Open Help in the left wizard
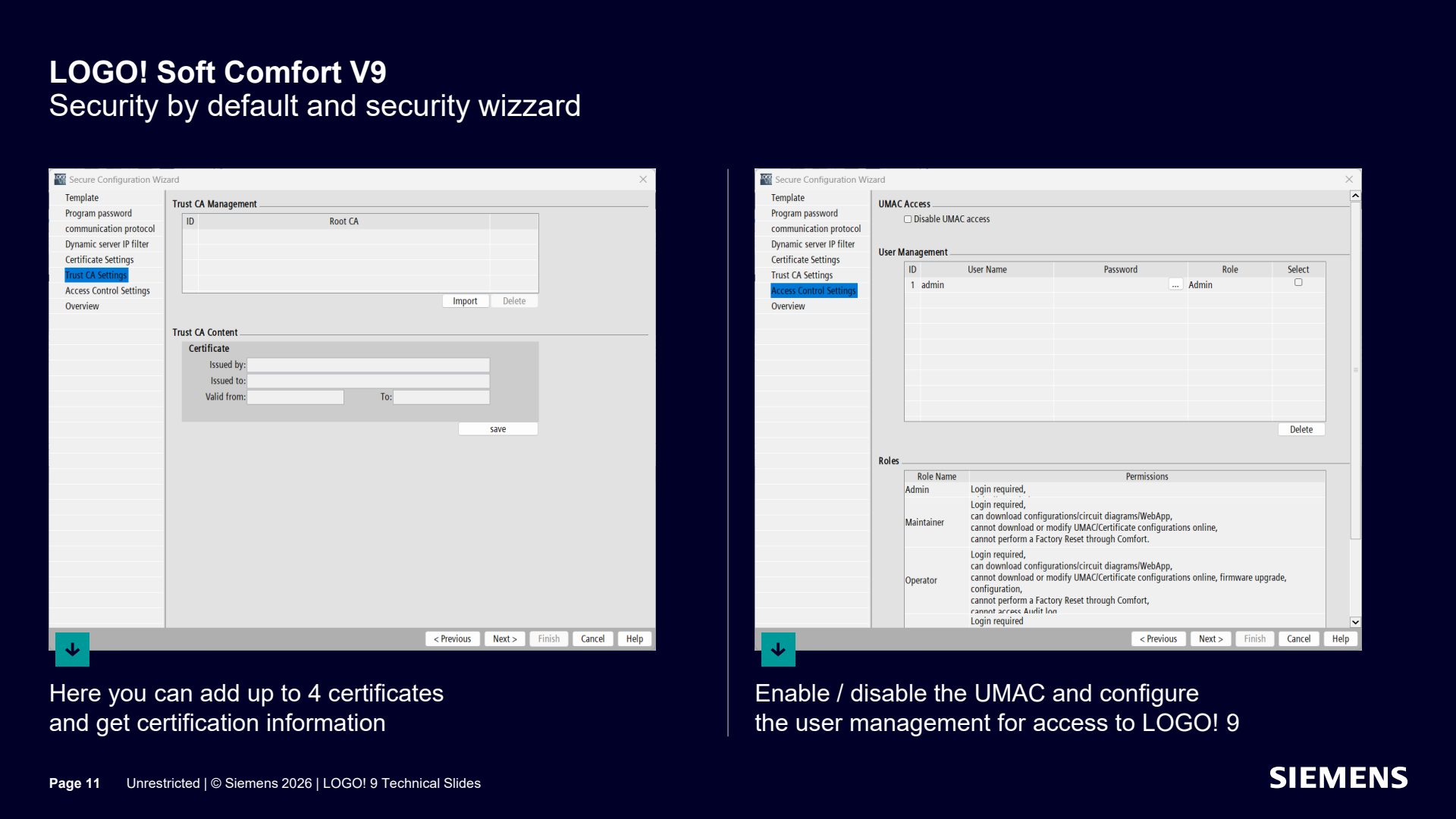 pos(635,639)
